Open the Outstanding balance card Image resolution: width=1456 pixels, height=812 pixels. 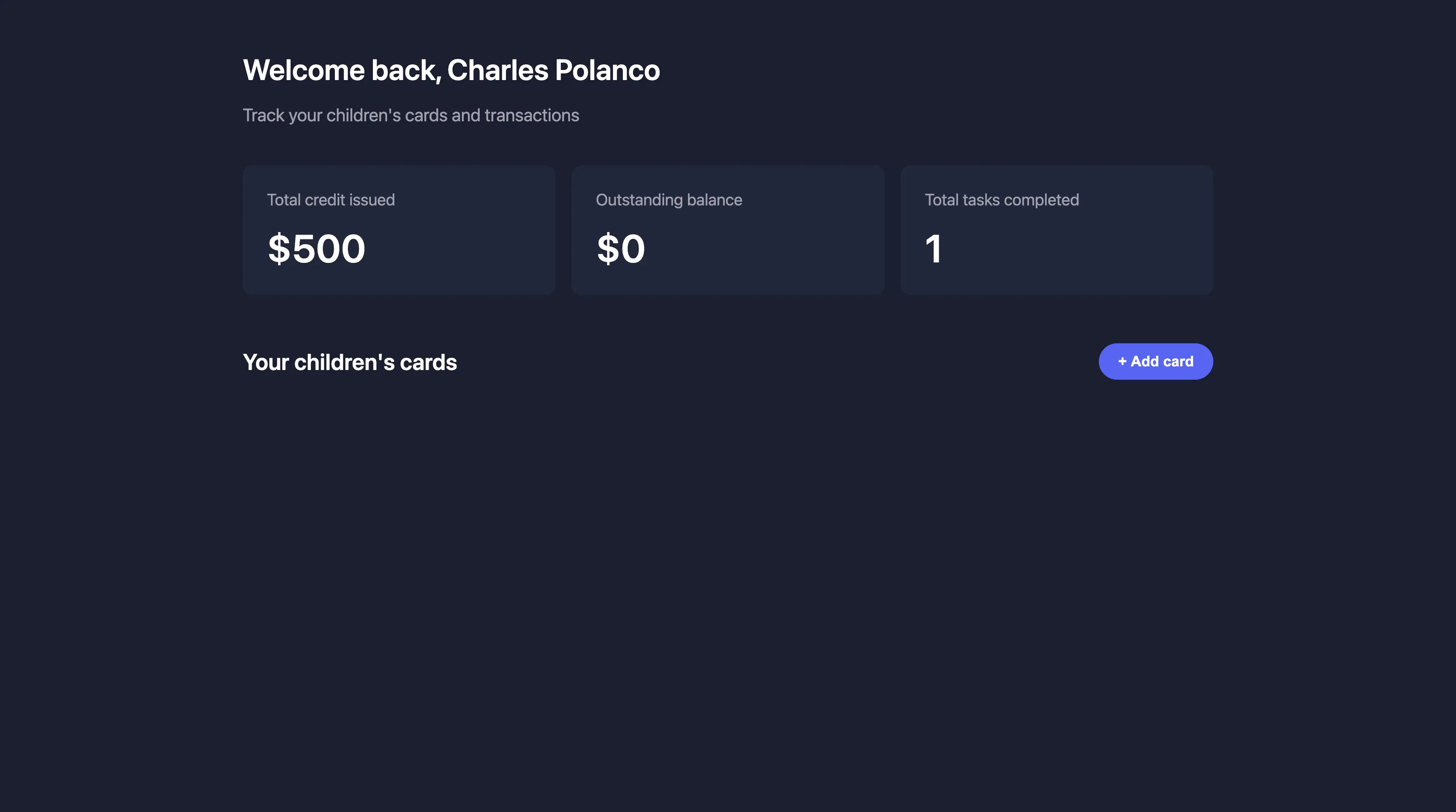(x=728, y=230)
